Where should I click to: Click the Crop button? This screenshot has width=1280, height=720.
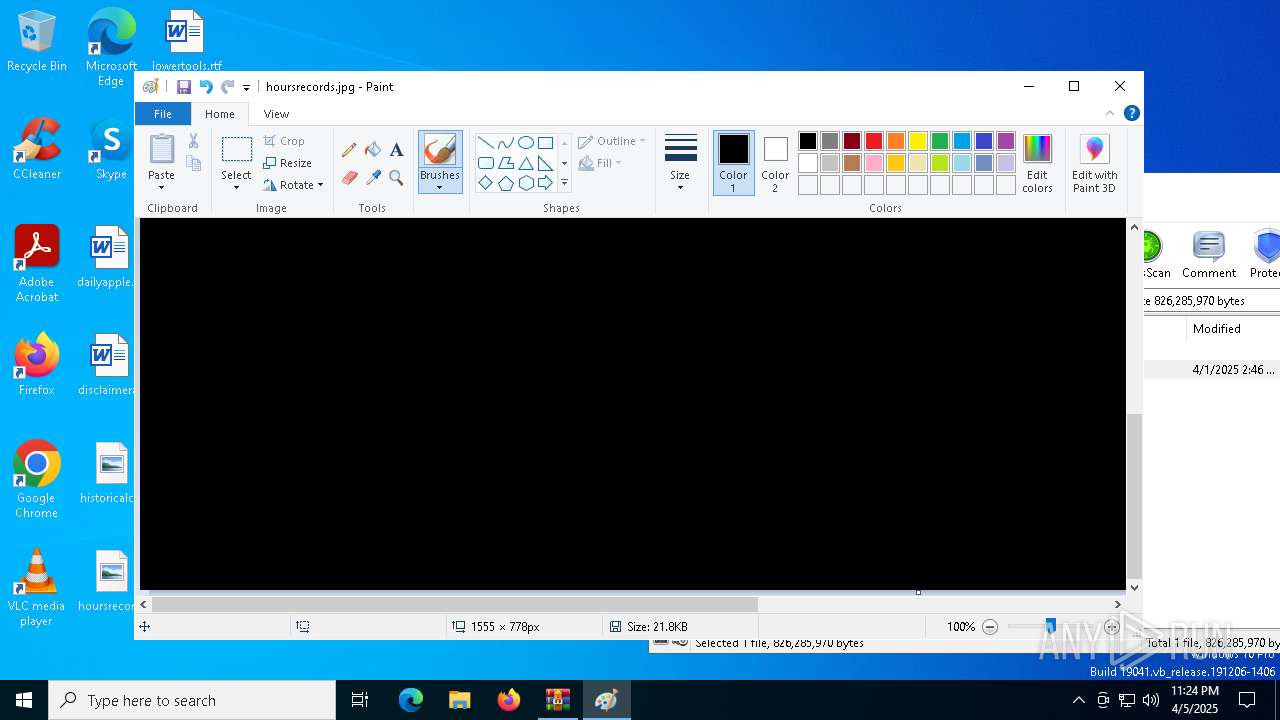coord(284,141)
